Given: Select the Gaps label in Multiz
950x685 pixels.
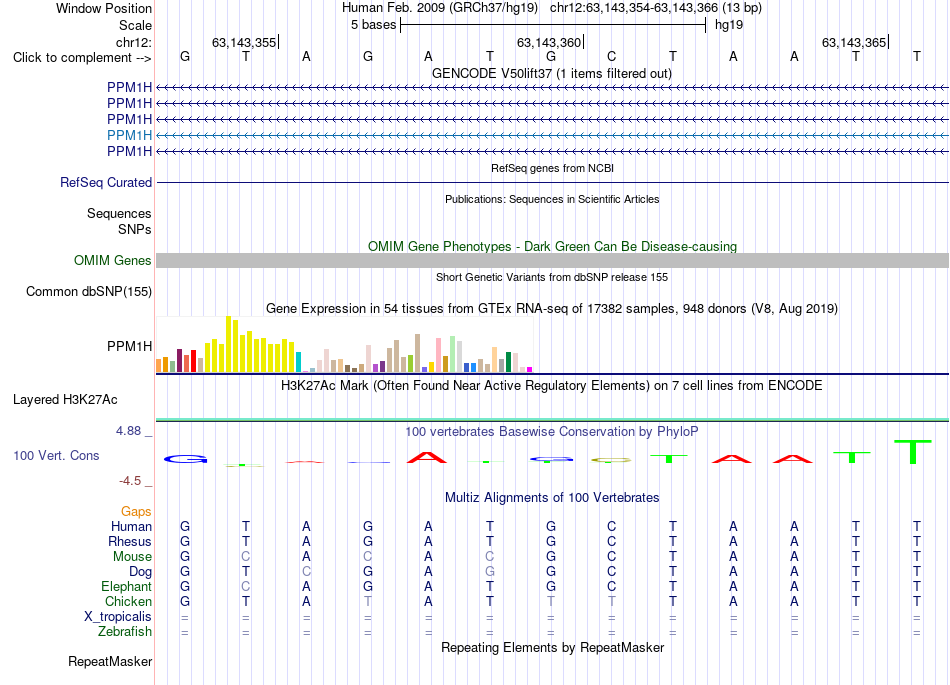Looking at the screenshot, I should [x=136, y=512].
